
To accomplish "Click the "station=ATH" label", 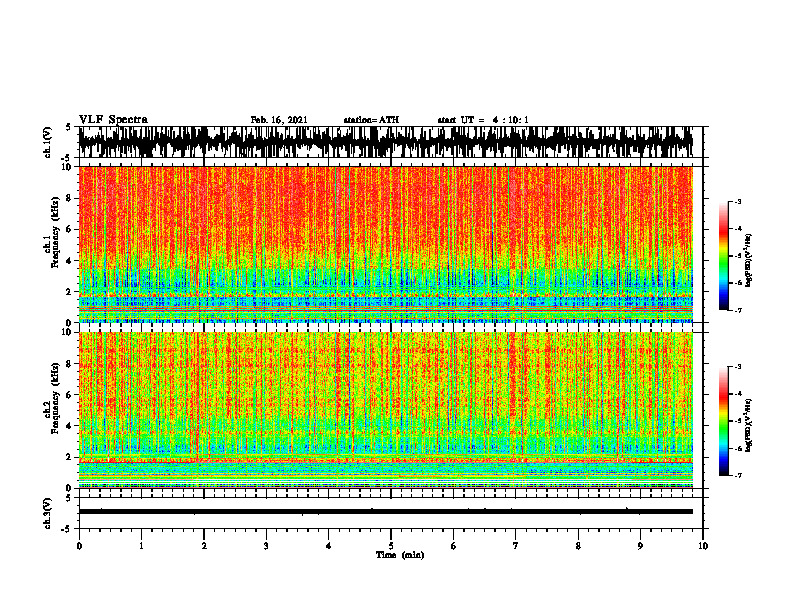I will [371, 120].
